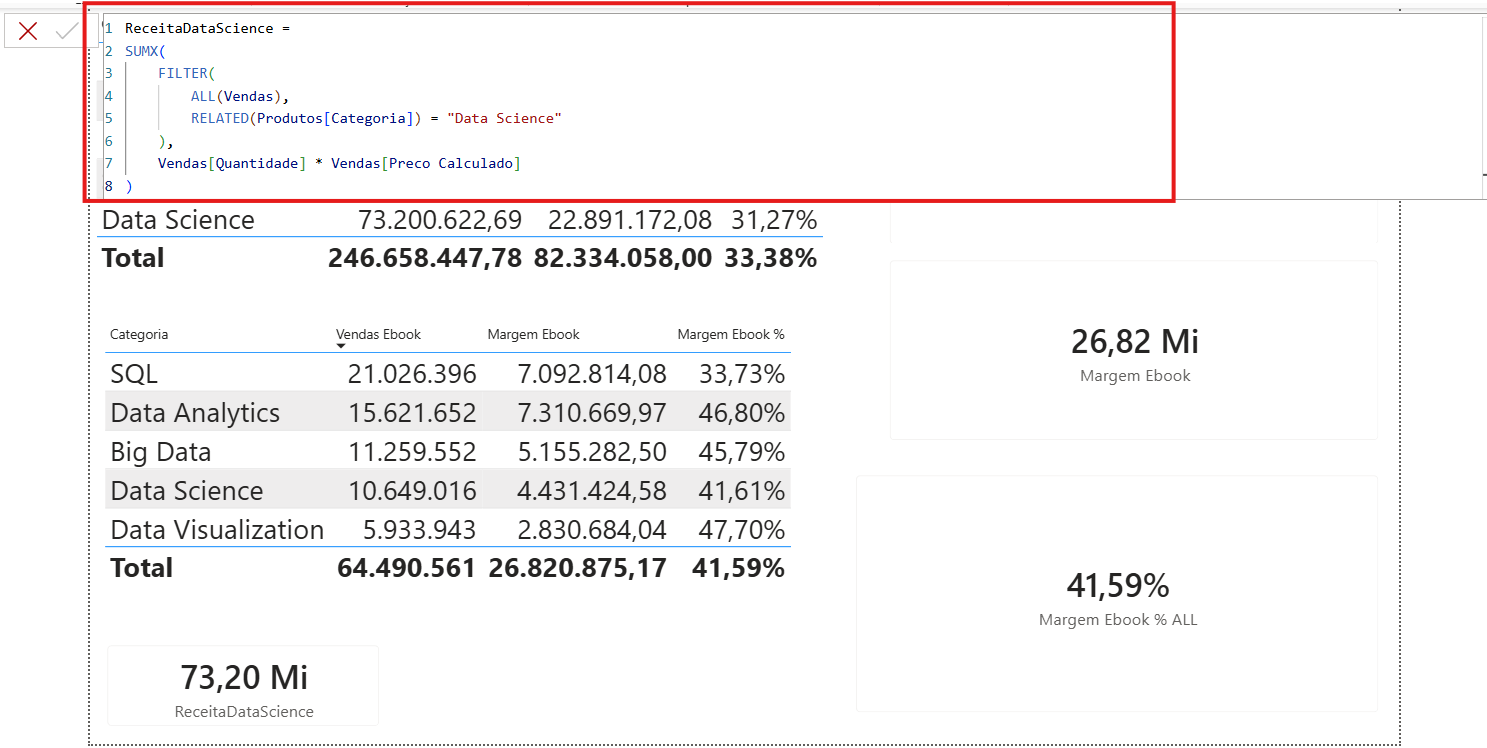
Task: Click the 73.200.622,69 Data Science value
Action: [x=440, y=220]
